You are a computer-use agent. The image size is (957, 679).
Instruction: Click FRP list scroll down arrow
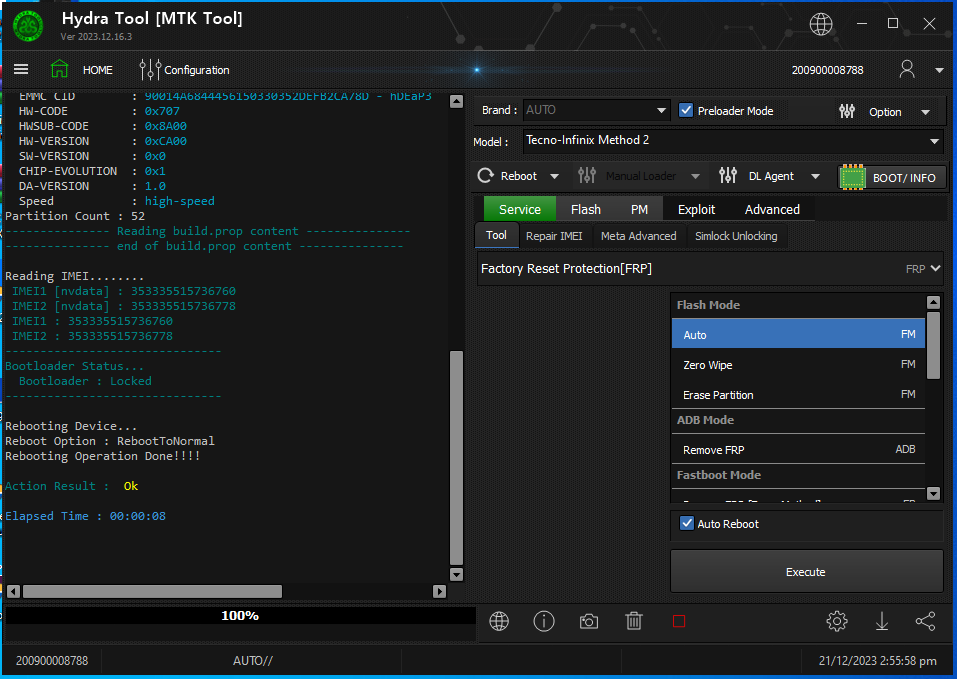pos(933,494)
